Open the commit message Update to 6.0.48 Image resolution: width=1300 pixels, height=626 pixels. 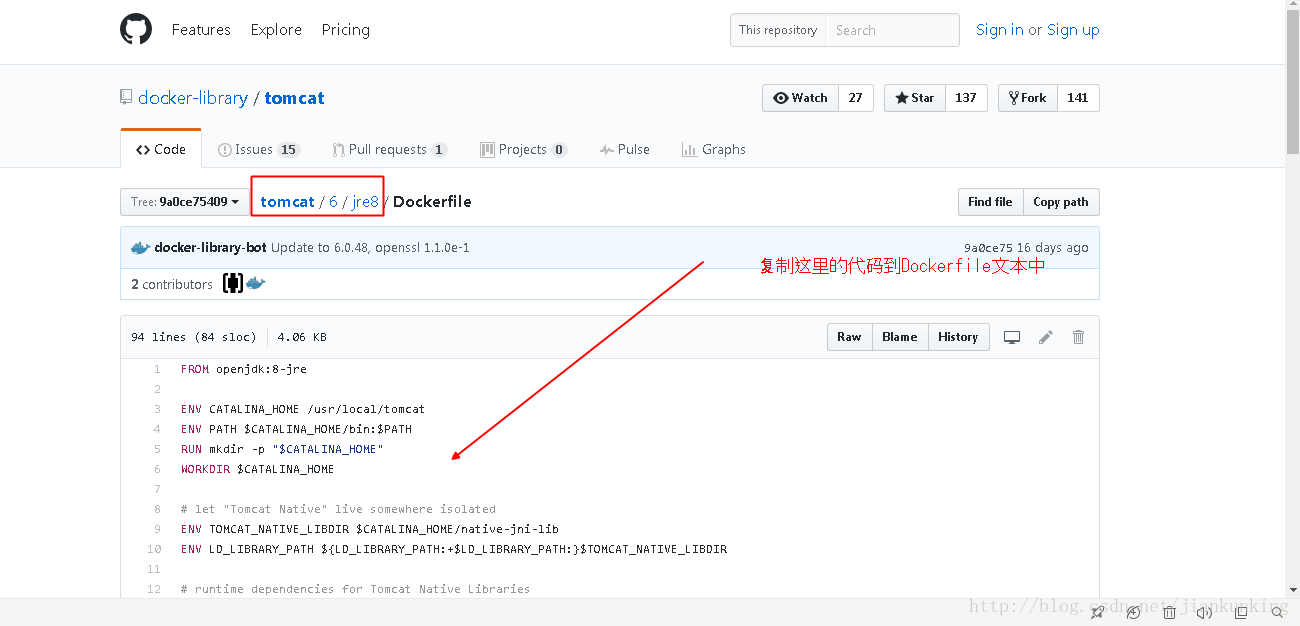tap(370, 247)
